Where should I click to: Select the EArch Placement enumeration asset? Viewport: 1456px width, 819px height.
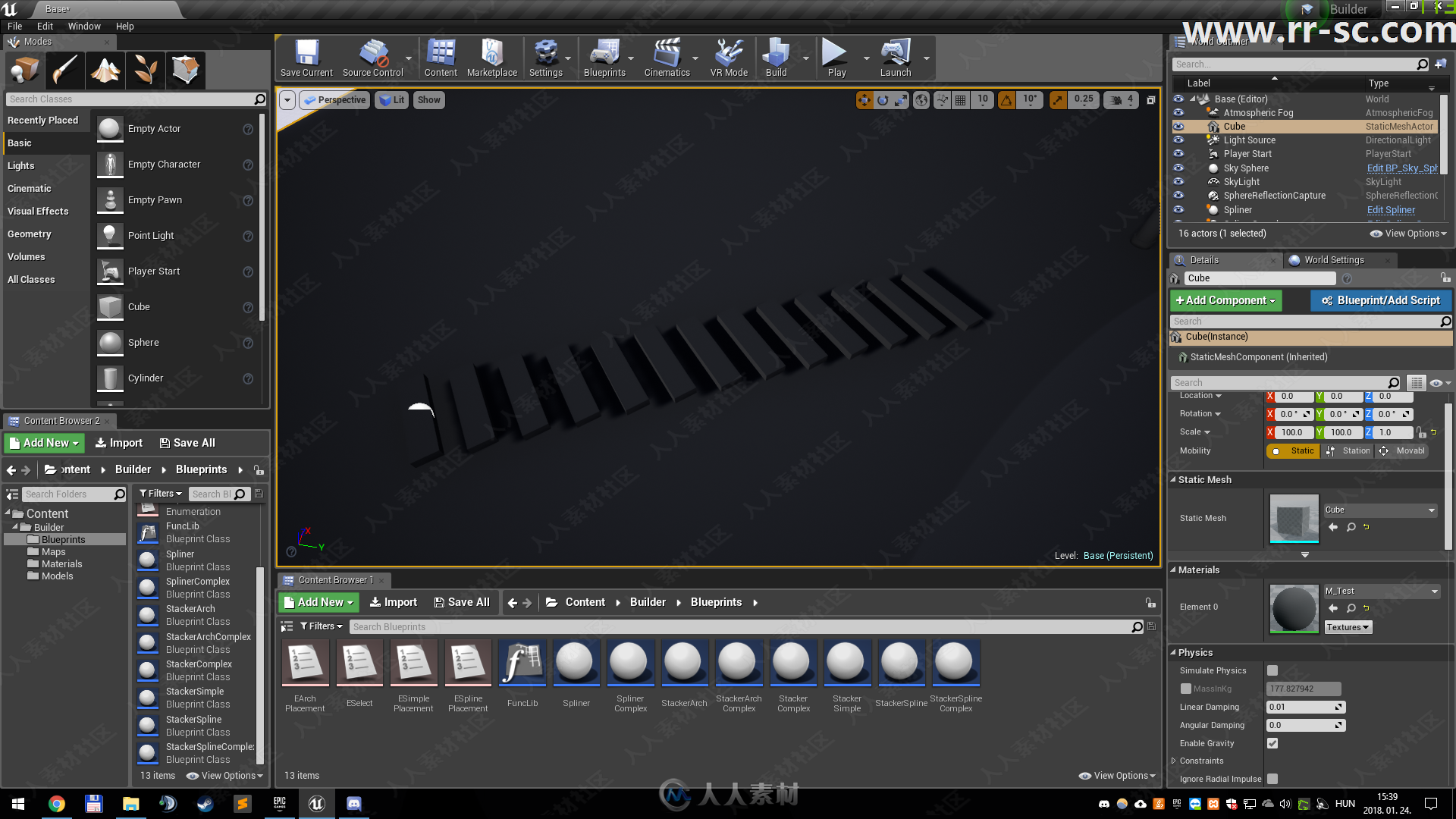point(305,676)
